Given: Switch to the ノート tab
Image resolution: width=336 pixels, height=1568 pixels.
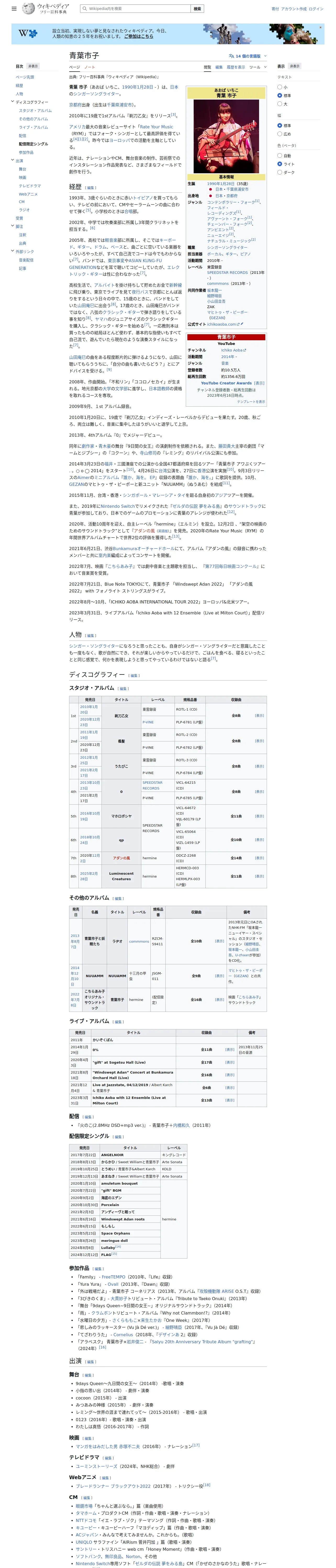Looking at the screenshot, I should click(90, 67).
